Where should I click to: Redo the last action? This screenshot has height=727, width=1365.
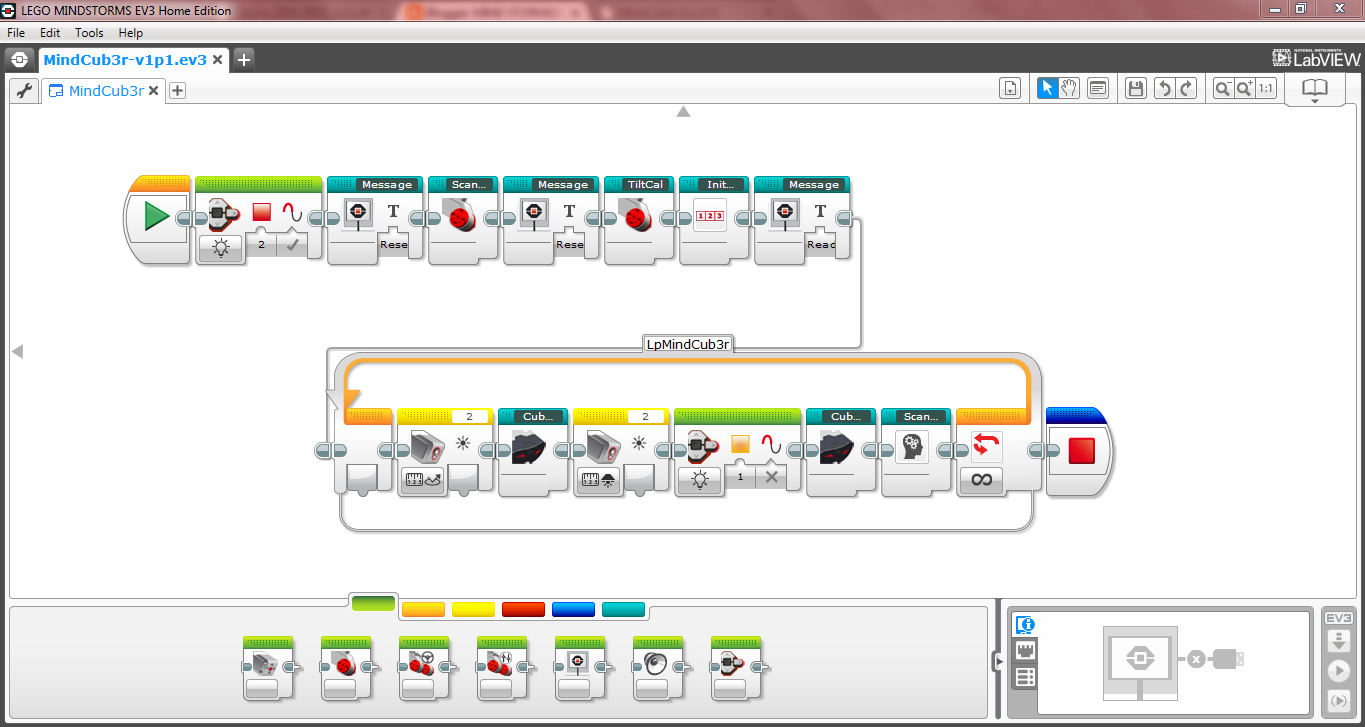1187,89
